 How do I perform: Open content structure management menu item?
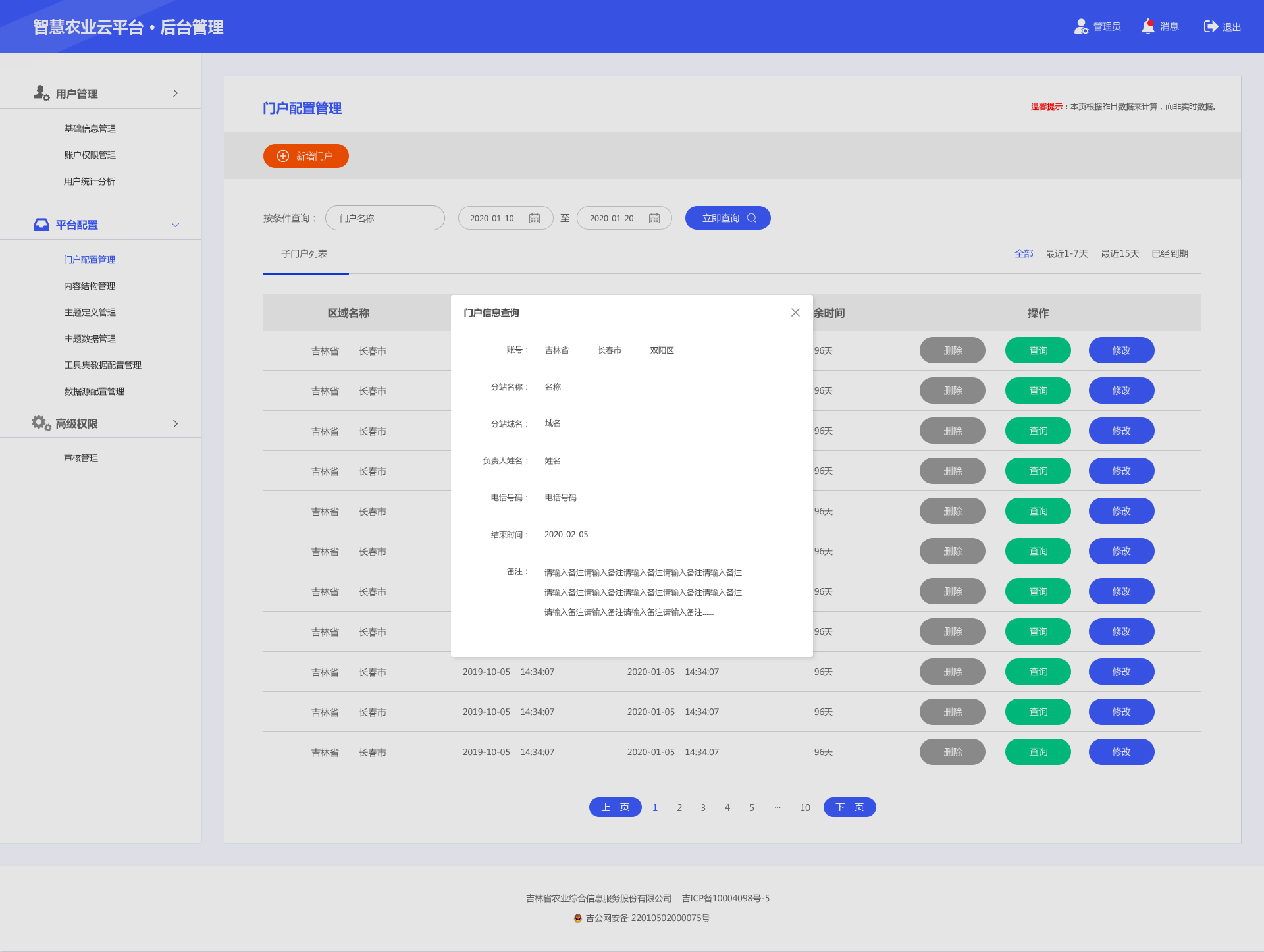coord(90,286)
